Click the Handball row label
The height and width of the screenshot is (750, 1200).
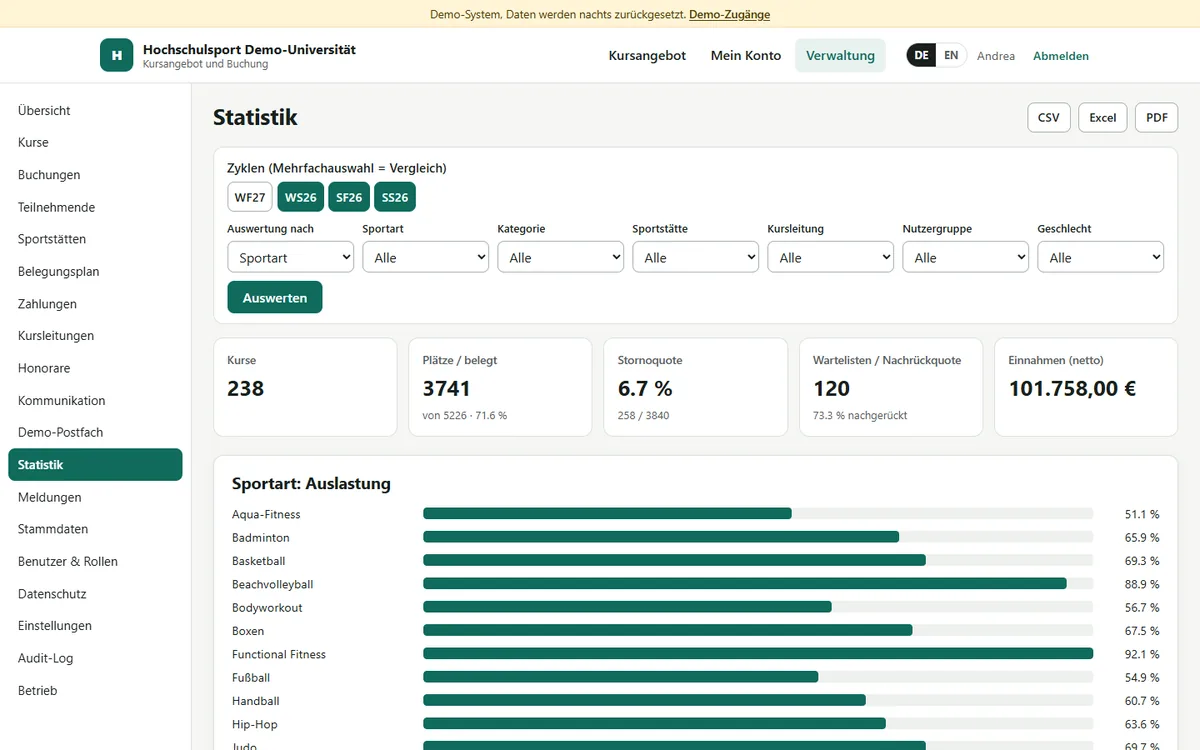pyautogui.click(x=256, y=701)
